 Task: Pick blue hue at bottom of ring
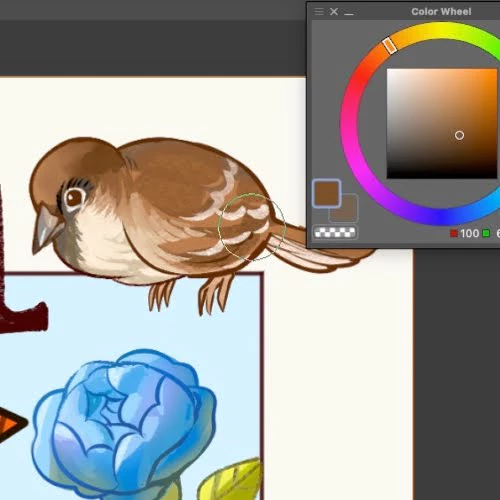(x=441, y=217)
